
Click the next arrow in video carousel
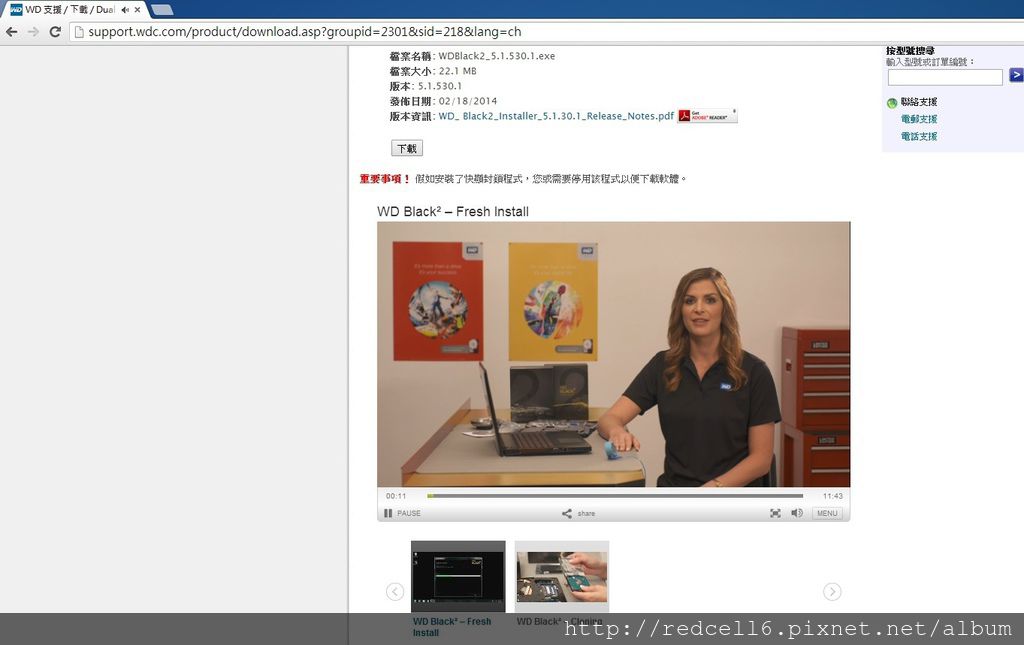832,591
